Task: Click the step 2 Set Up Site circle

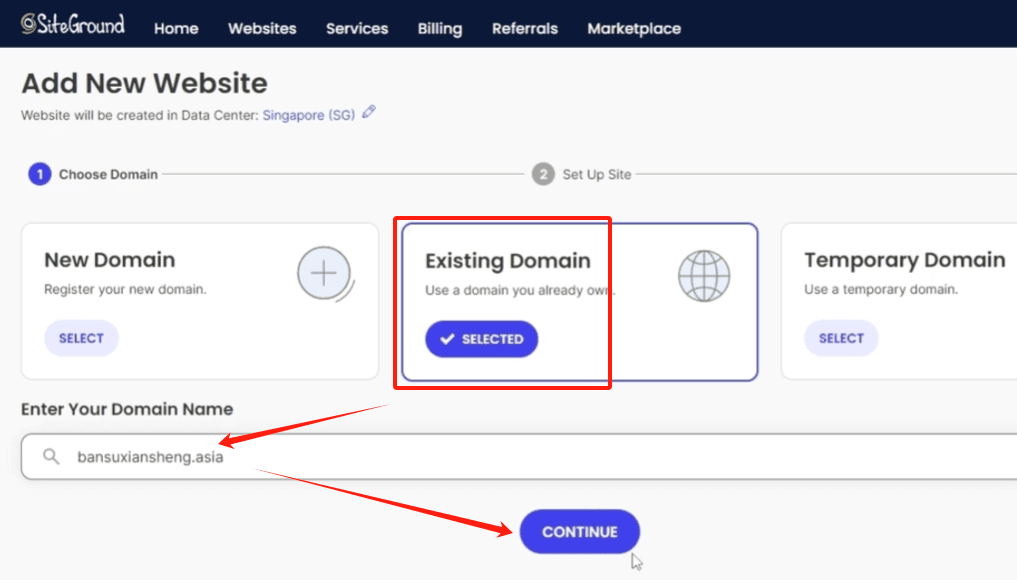Action: pos(543,174)
